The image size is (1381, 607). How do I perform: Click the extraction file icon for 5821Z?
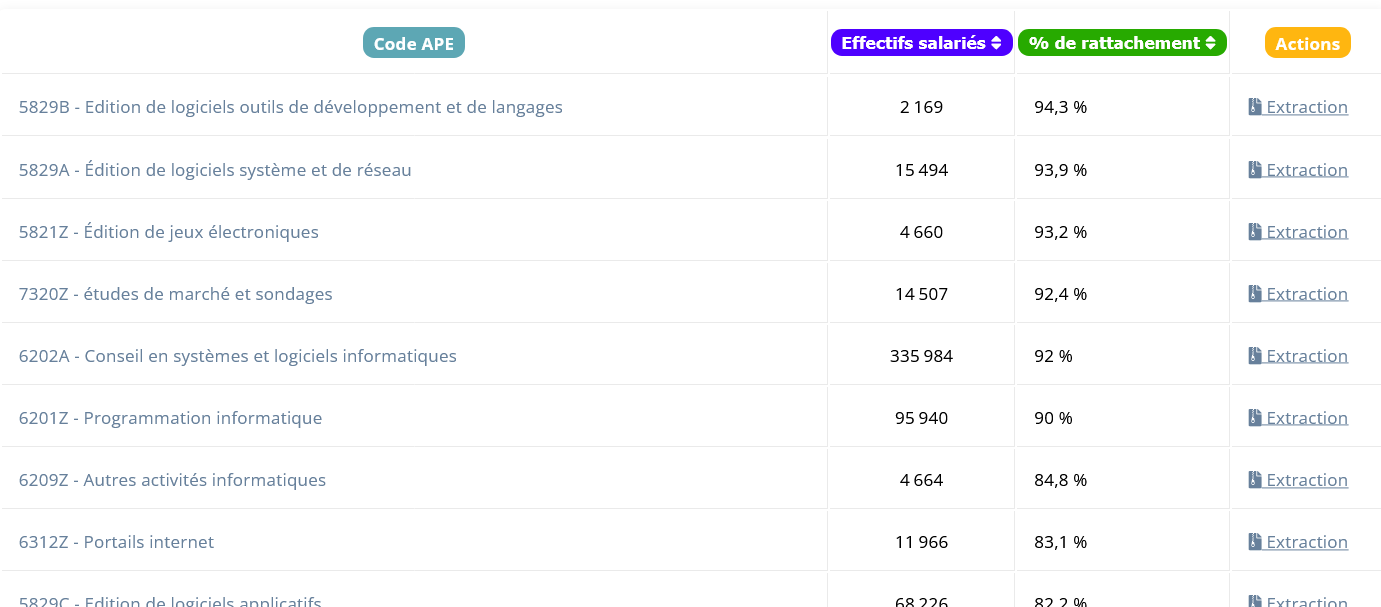(x=1255, y=232)
